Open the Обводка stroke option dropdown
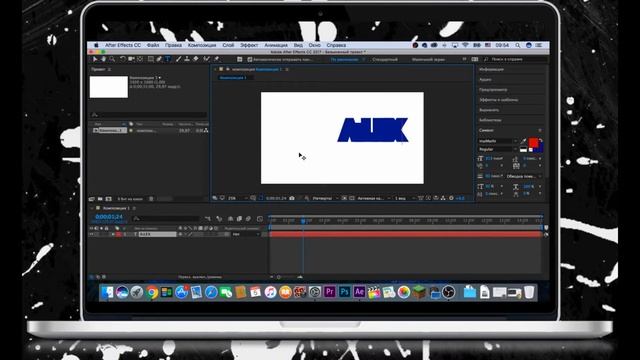640x360 pixels. click(x=524, y=176)
